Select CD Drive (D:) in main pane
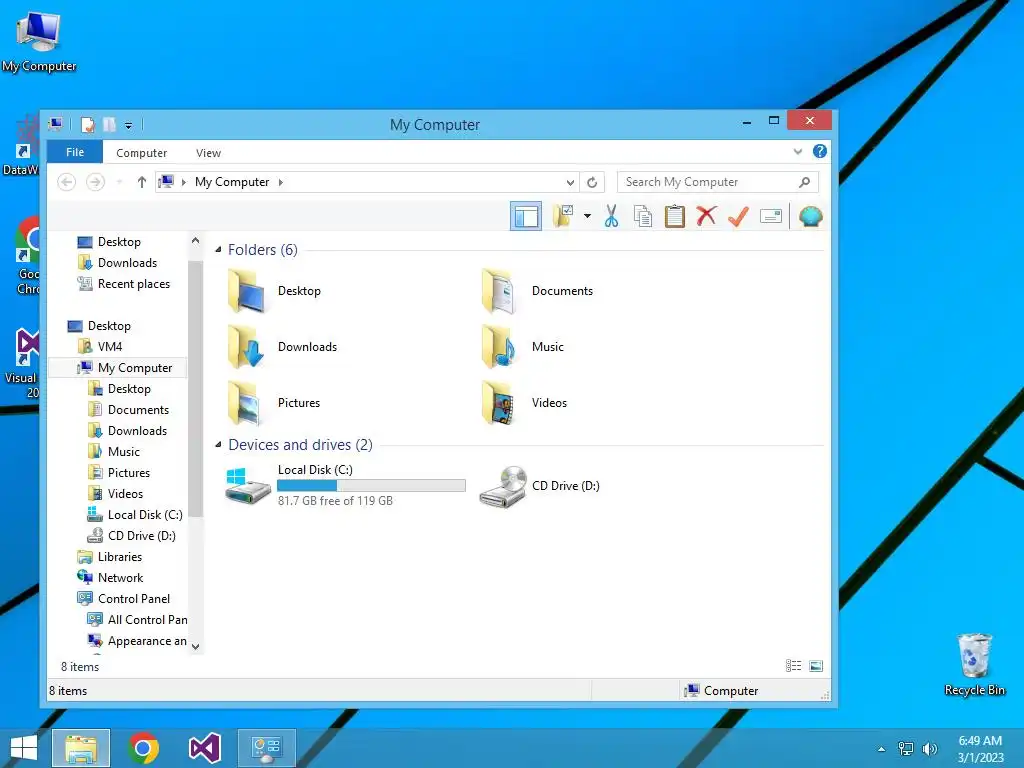 click(539, 486)
